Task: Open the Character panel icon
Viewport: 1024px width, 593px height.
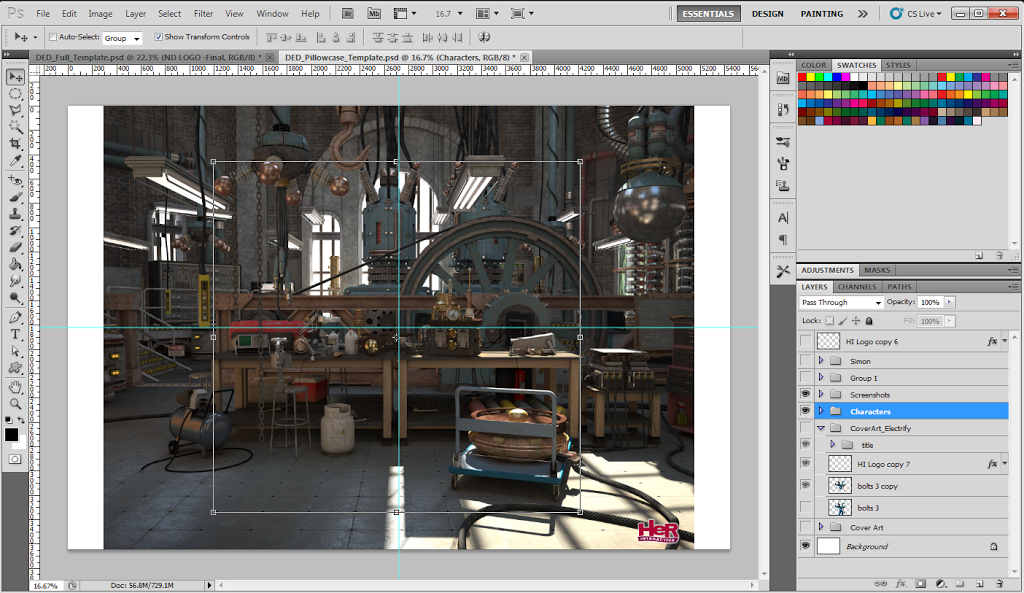Action: 783,218
